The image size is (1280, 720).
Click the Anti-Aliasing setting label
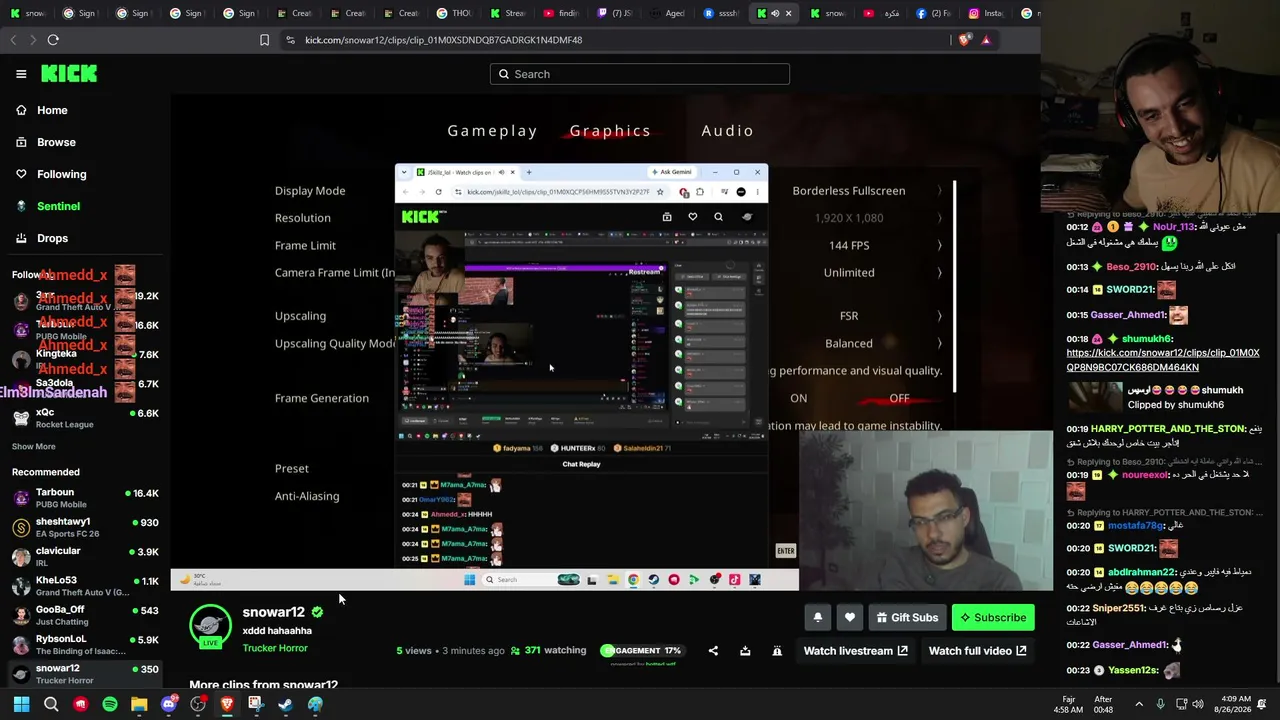tap(307, 496)
